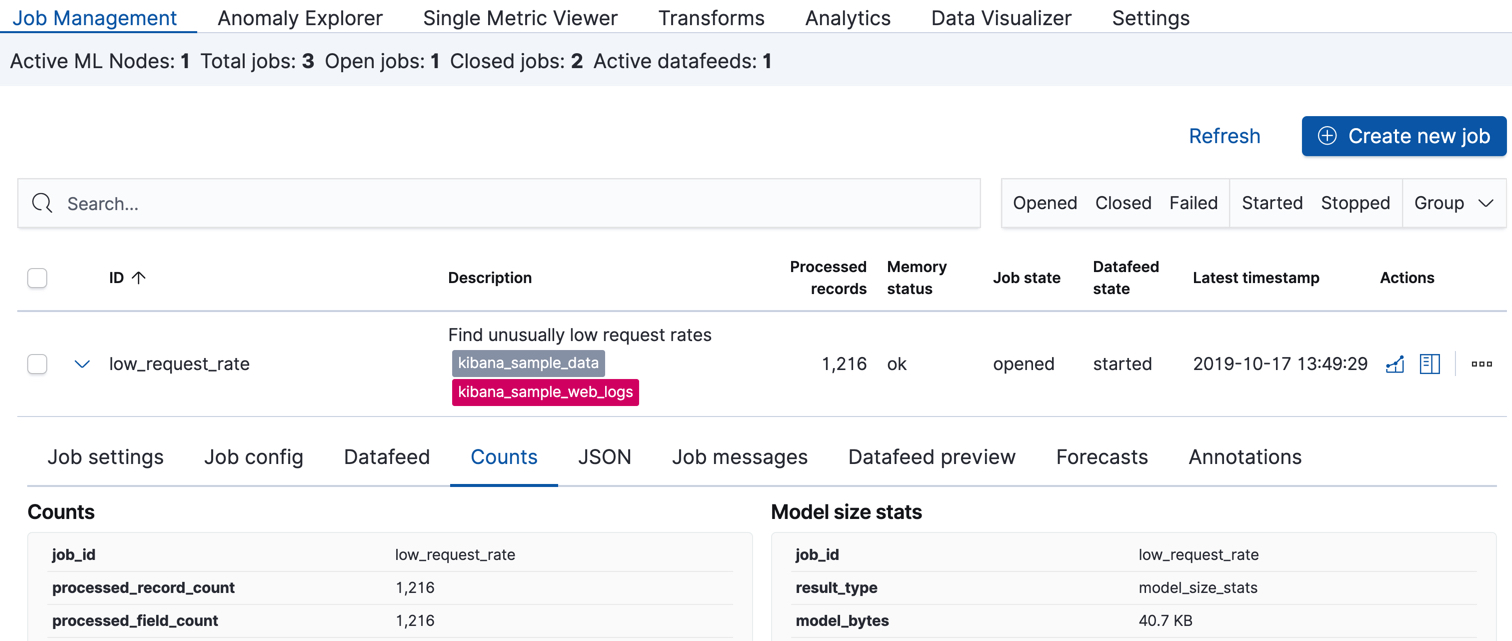The width and height of the screenshot is (1512, 641).
Task: Open the Datafeed preview tab
Action: point(931,457)
